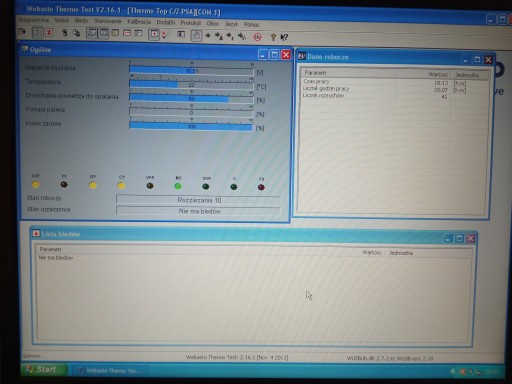Click the red circular stop icon in toolbar
The width and height of the screenshot is (512, 384).
(x=257, y=37)
